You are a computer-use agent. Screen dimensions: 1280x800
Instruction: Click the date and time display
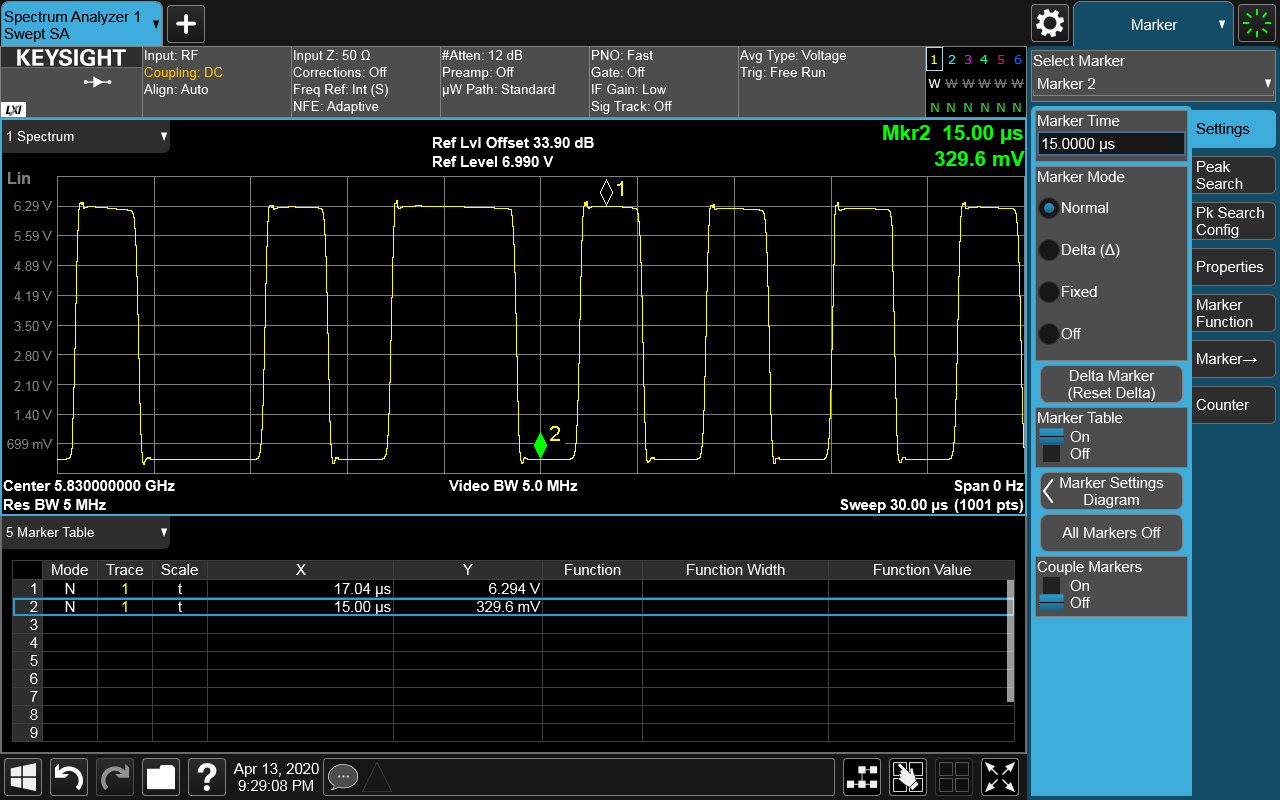coord(276,777)
